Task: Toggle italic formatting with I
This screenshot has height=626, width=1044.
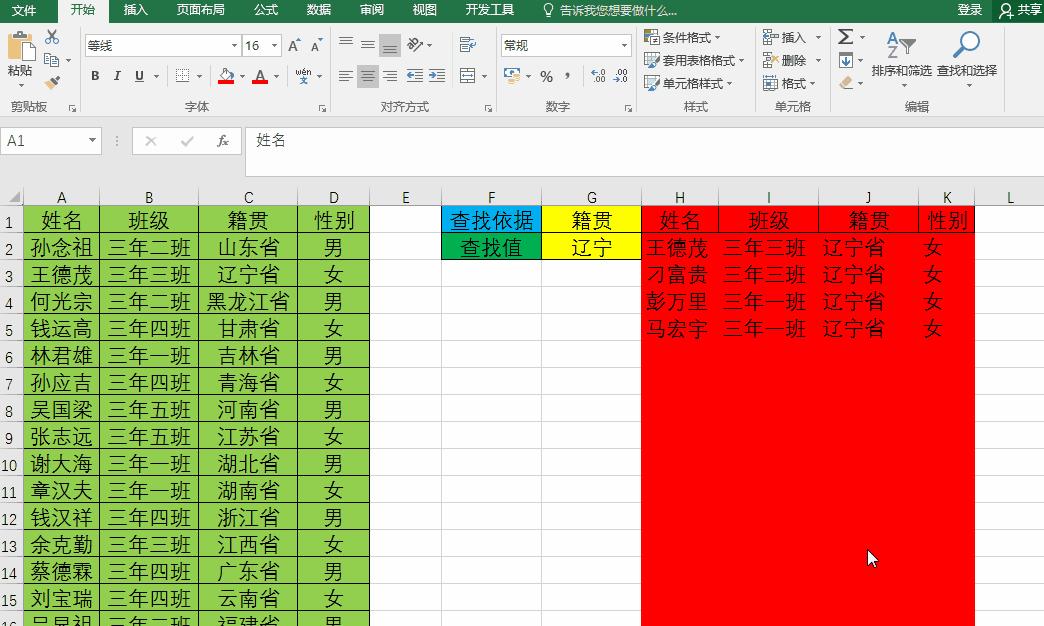Action: 117,74
